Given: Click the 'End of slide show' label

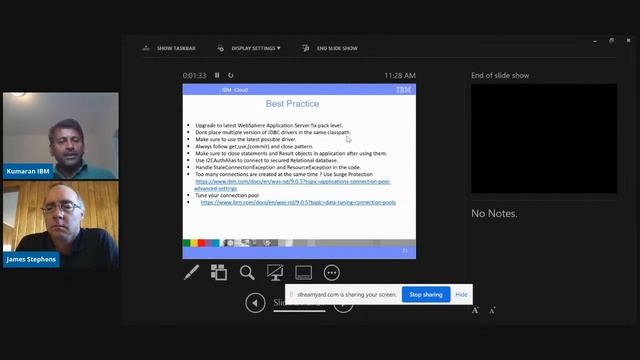Looking at the screenshot, I should point(500,76).
